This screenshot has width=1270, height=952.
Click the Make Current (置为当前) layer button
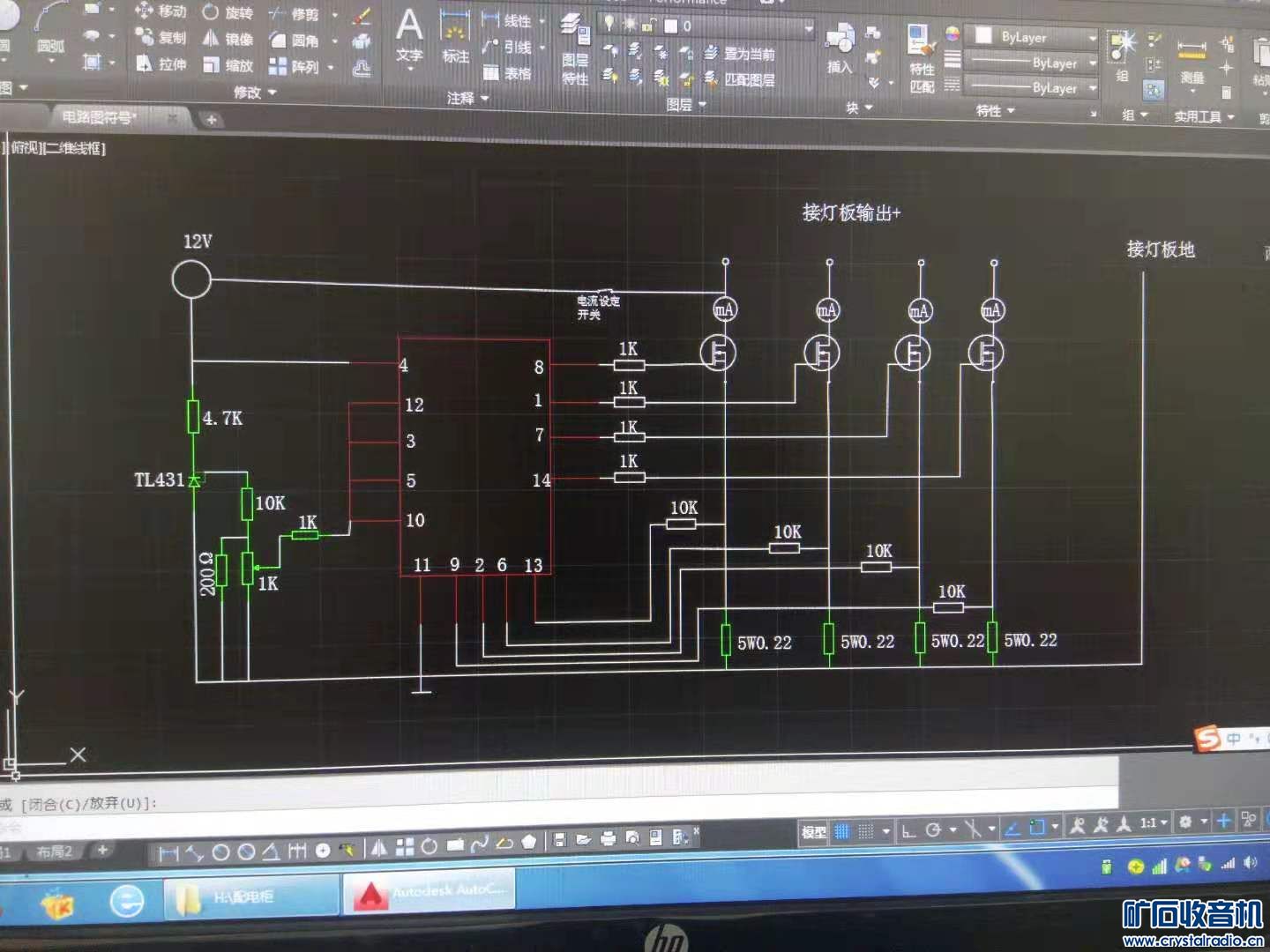coord(740,54)
